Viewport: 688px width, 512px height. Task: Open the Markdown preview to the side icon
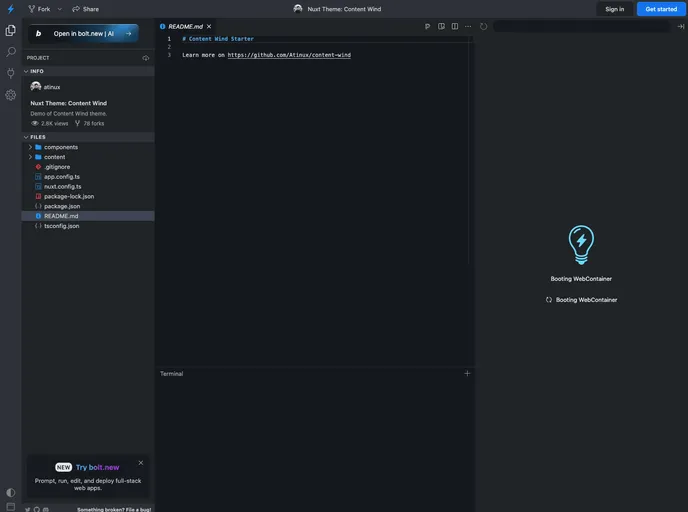click(x=441, y=26)
